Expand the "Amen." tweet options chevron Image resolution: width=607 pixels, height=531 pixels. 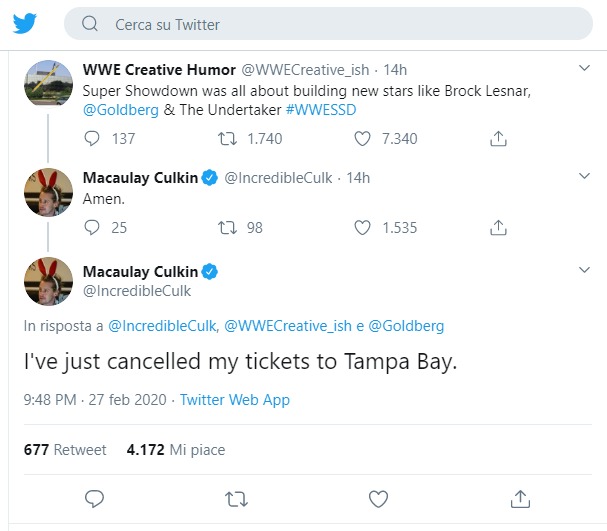[585, 176]
